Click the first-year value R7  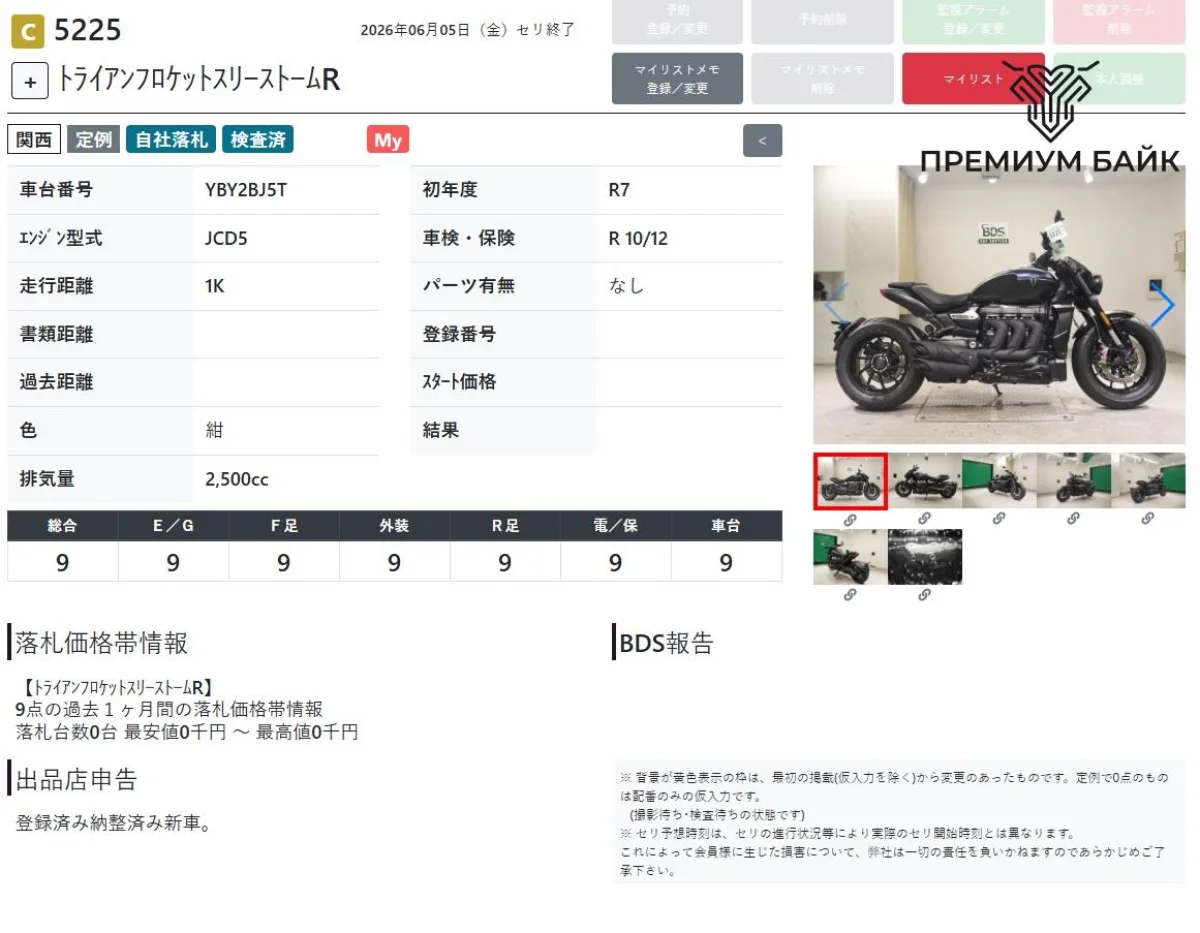619,189
